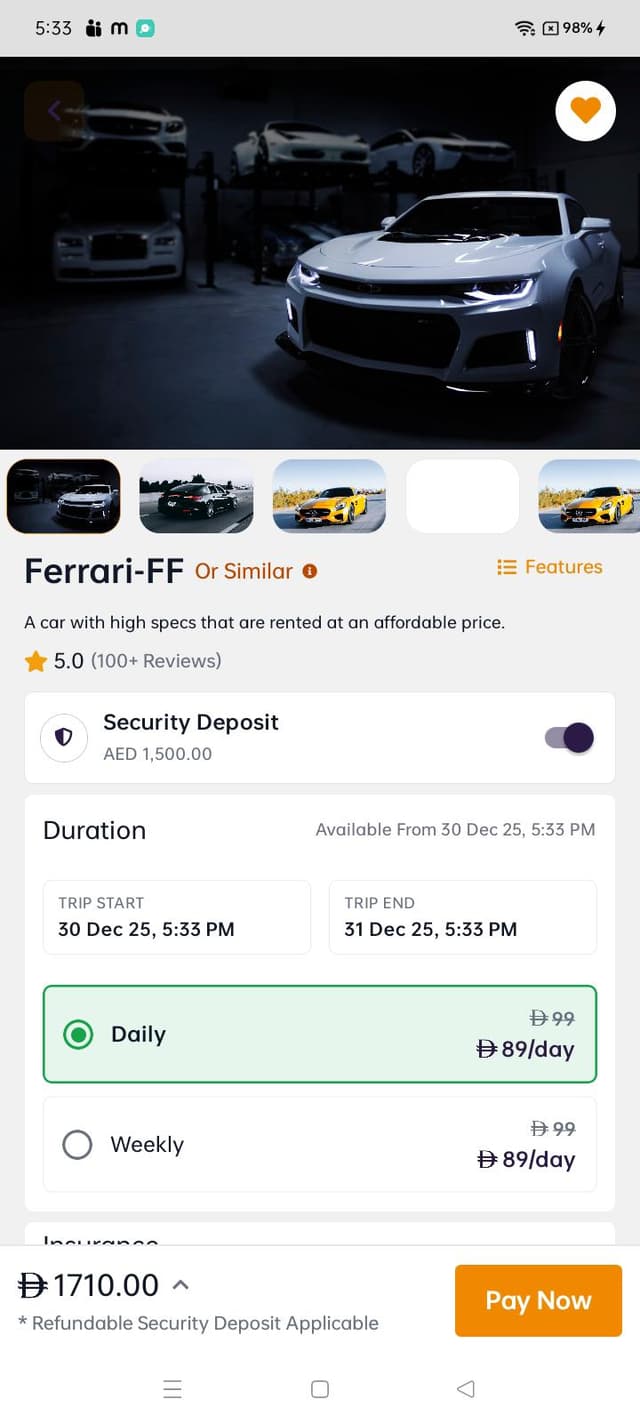This screenshot has height=1422, width=640.
Task: Select the yellow sports car thumbnail
Action: click(x=329, y=496)
